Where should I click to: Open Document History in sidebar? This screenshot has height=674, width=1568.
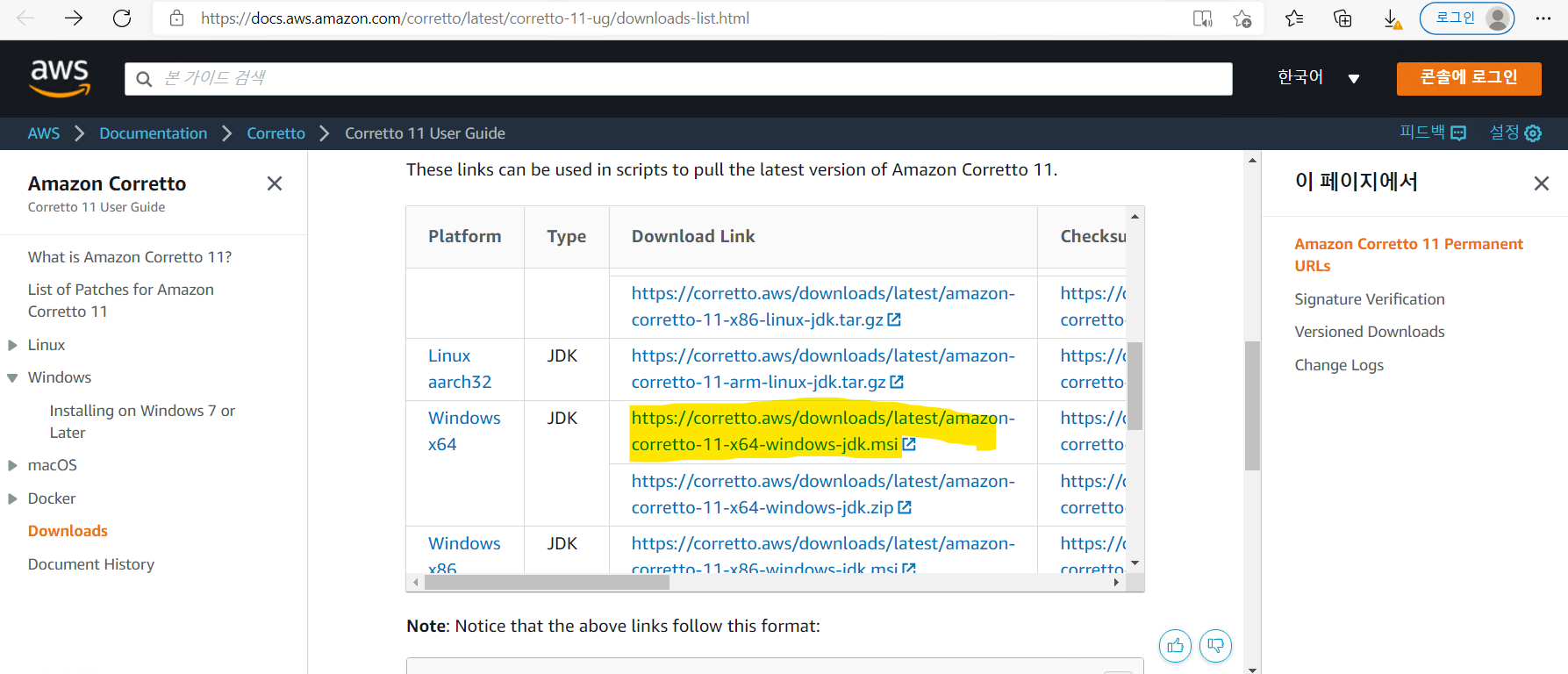click(91, 564)
